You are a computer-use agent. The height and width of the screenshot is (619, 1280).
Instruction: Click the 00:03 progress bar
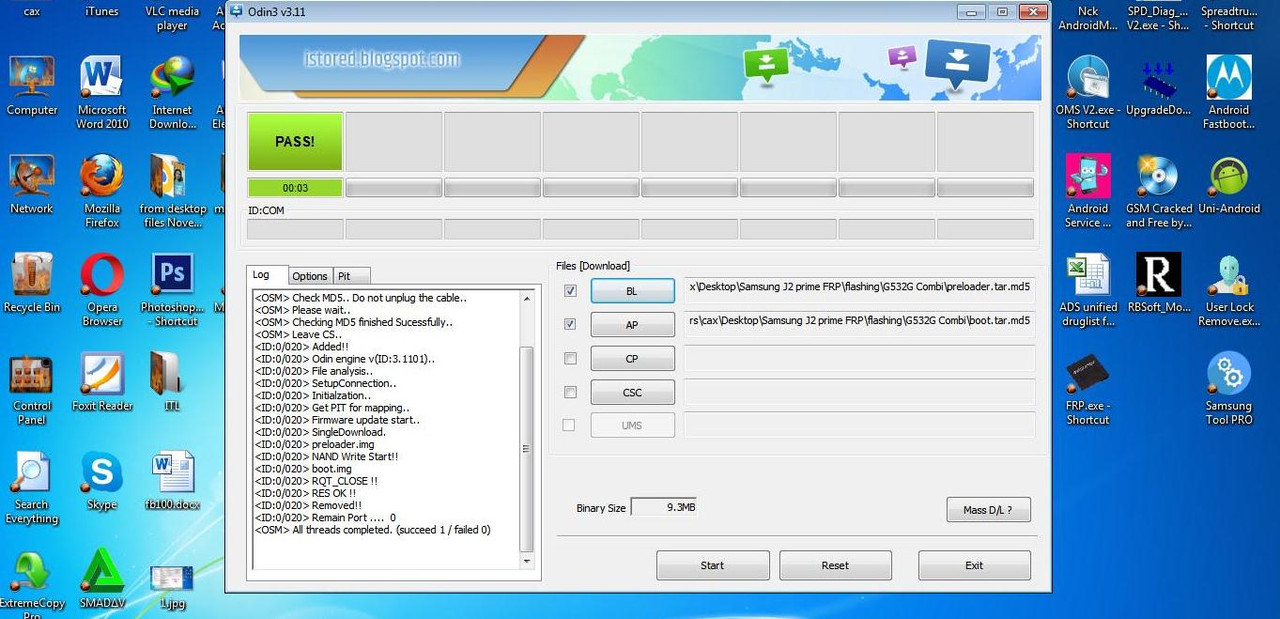click(295, 187)
